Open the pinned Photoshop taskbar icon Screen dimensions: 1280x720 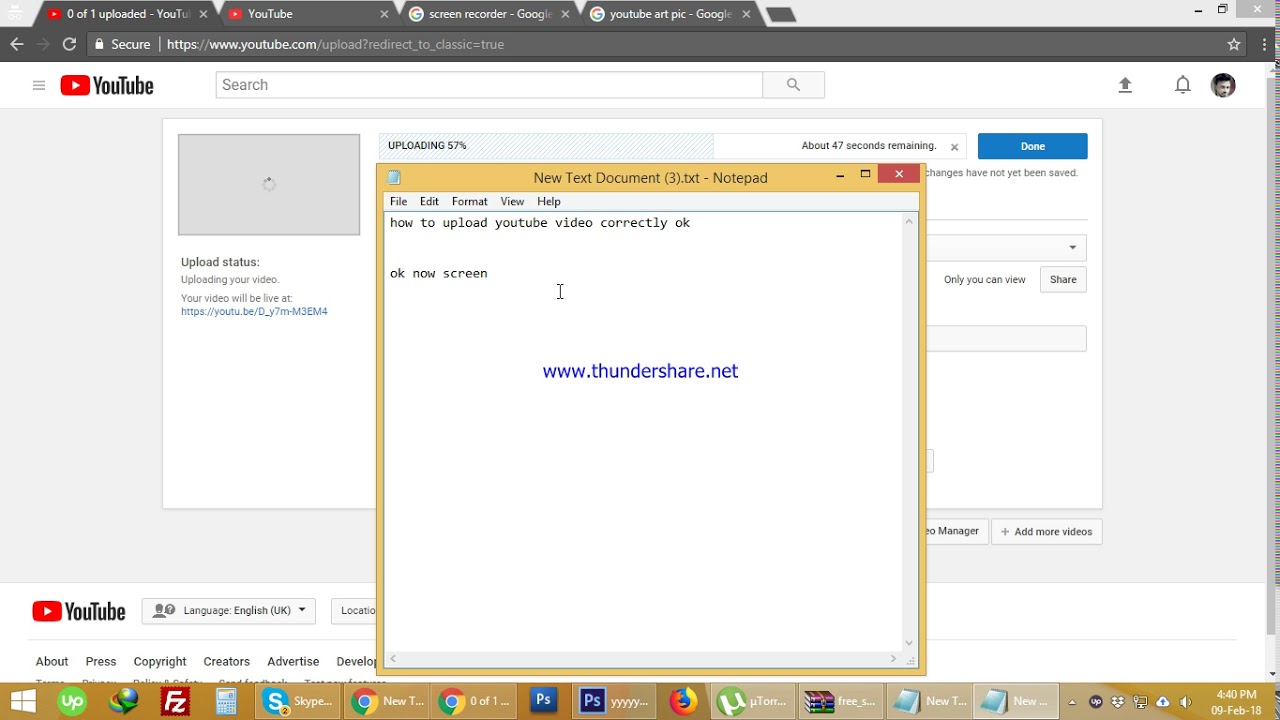click(x=543, y=701)
